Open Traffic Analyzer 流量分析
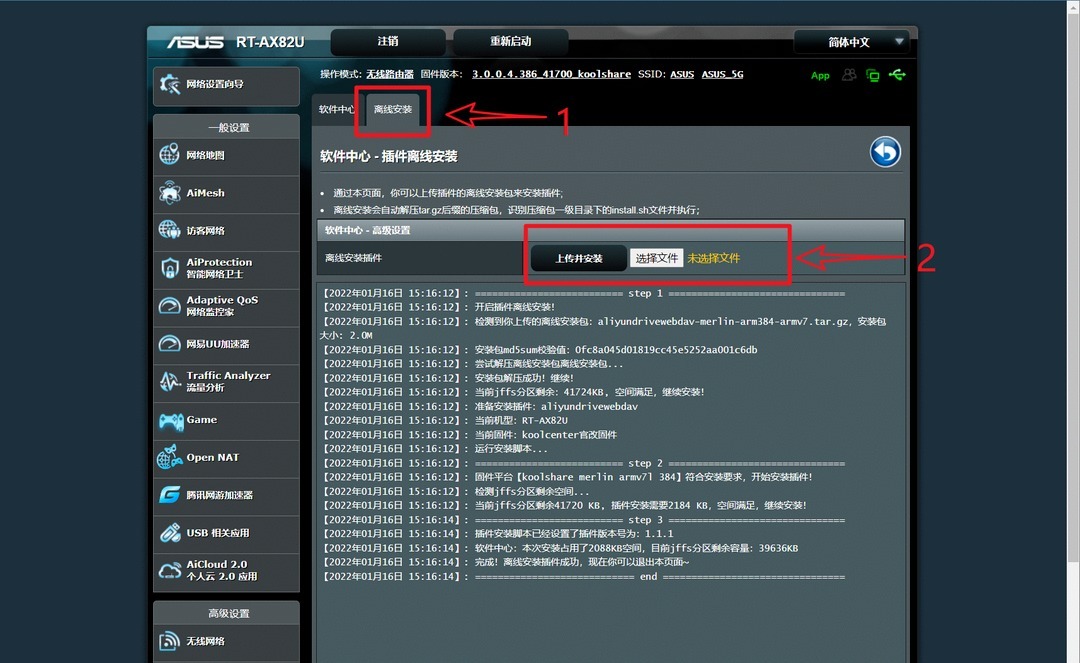 tap(226, 381)
